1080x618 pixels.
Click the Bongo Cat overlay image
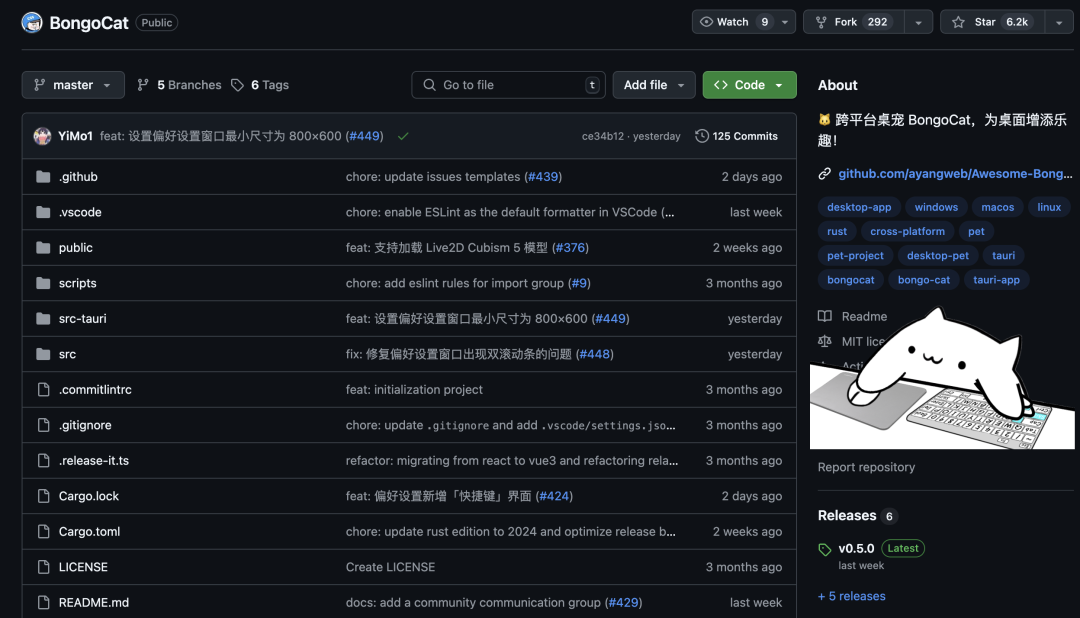[942, 379]
